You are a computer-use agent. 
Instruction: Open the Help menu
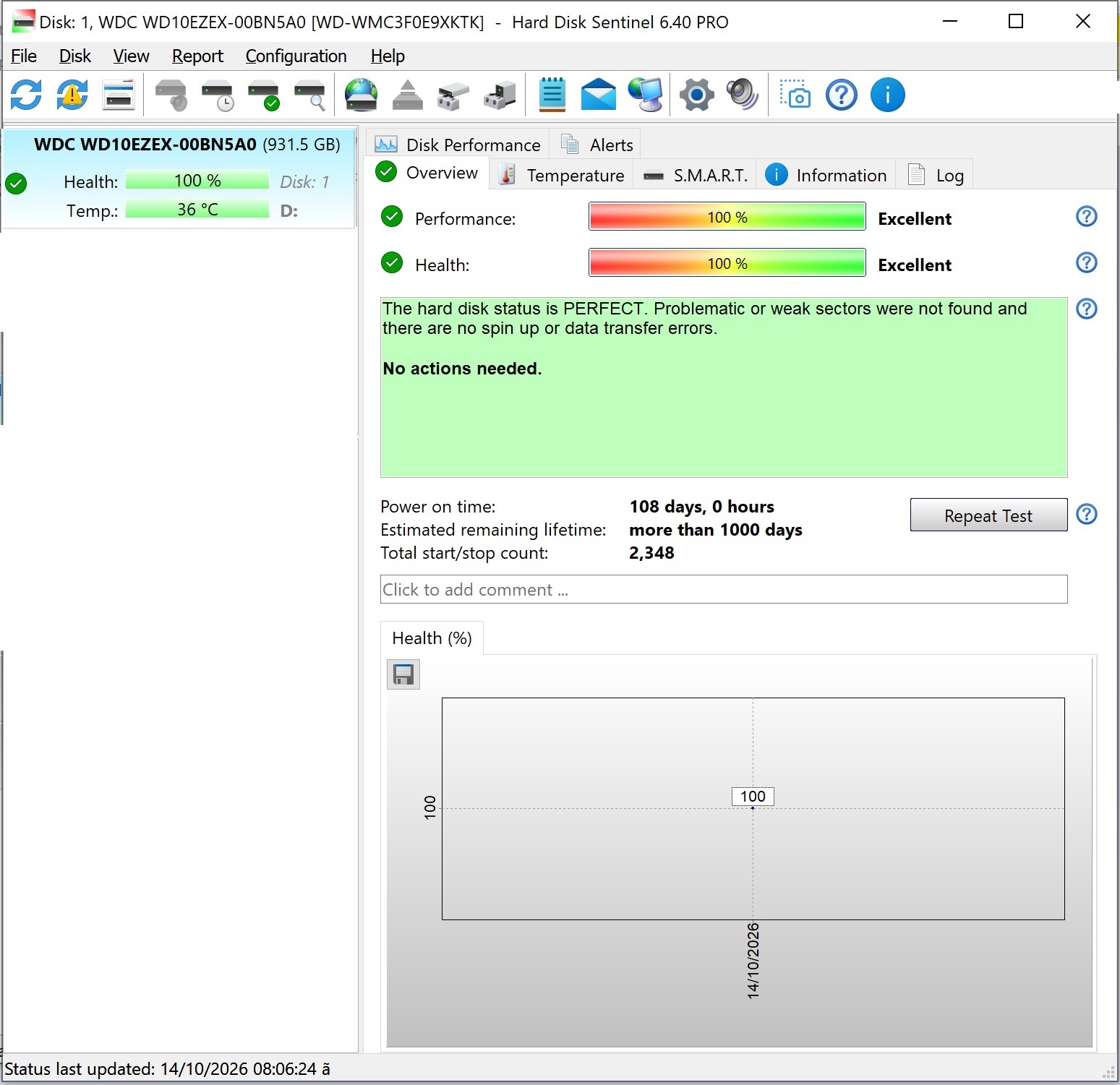click(388, 56)
